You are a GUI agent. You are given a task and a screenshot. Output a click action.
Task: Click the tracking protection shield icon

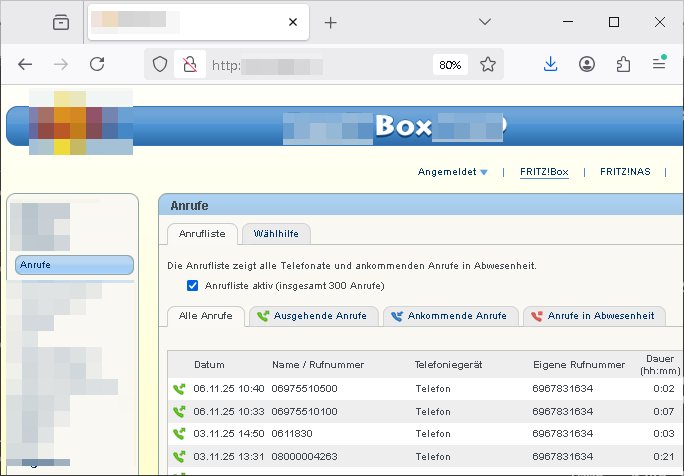coord(160,64)
